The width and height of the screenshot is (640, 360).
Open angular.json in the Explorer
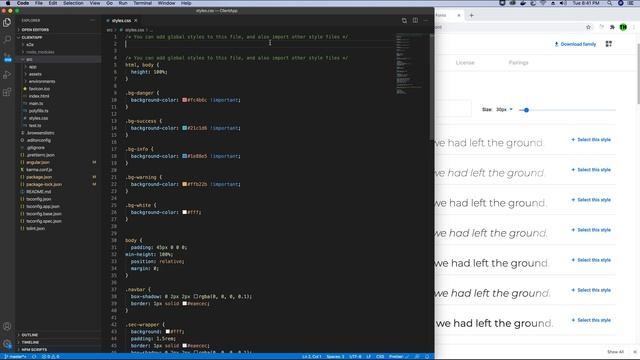tap(38, 162)
